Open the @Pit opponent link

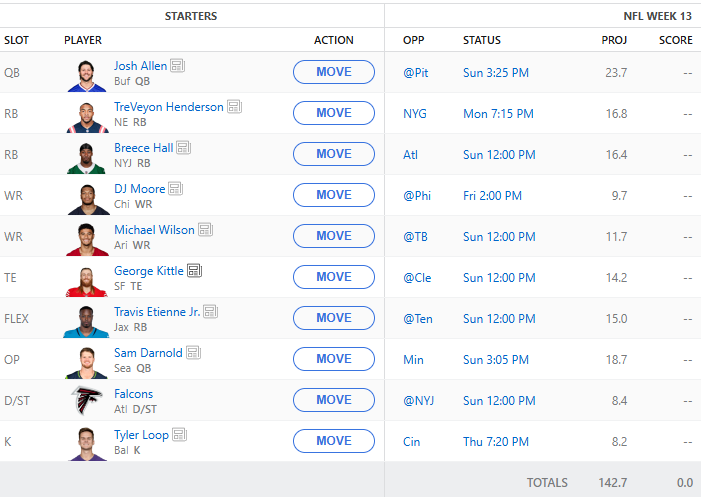click(x=414, y=73)
